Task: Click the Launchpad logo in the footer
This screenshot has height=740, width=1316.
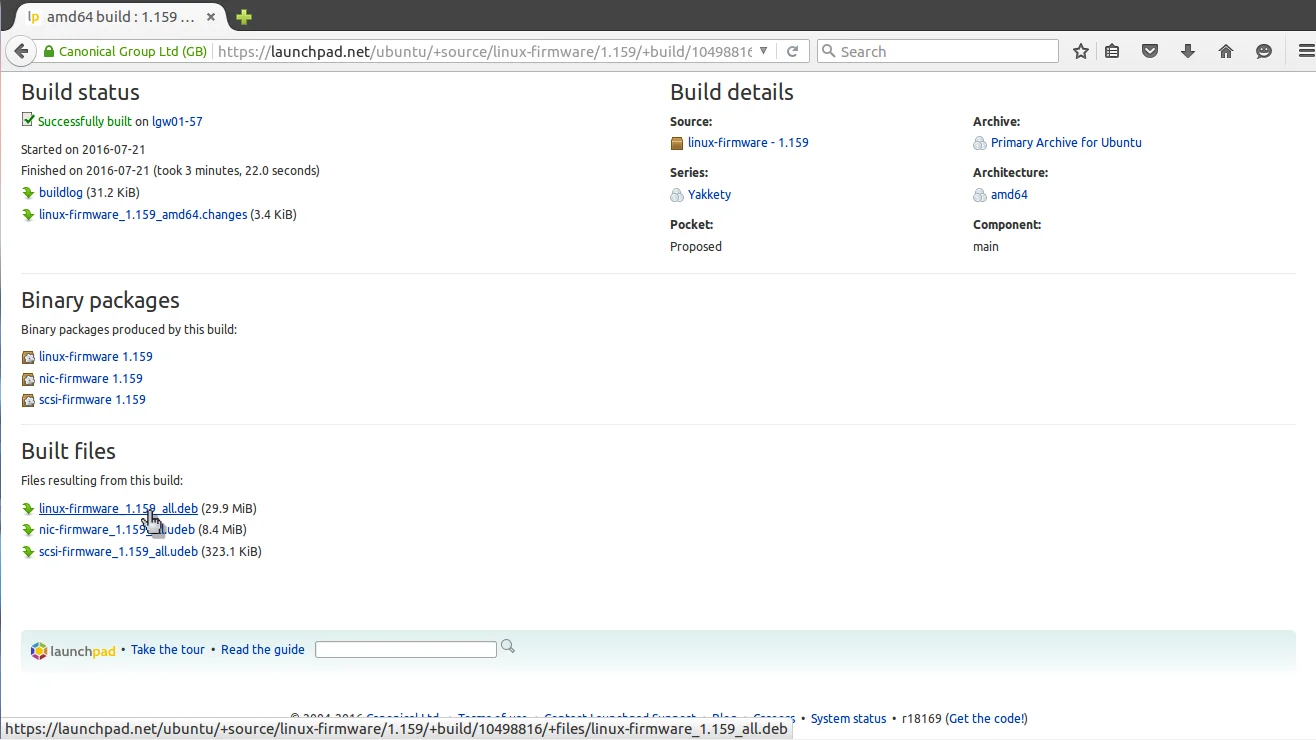Action: coord(74,651)
